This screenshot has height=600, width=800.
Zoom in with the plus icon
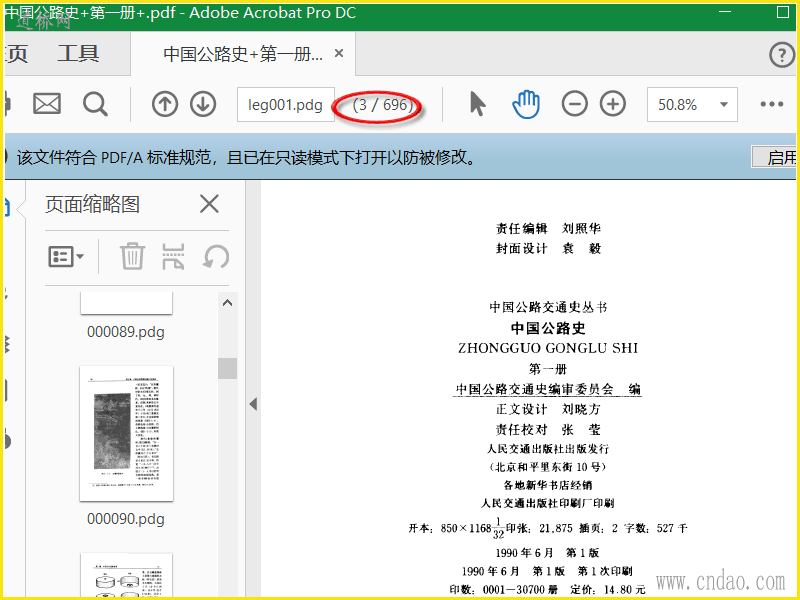pos(613,104)
